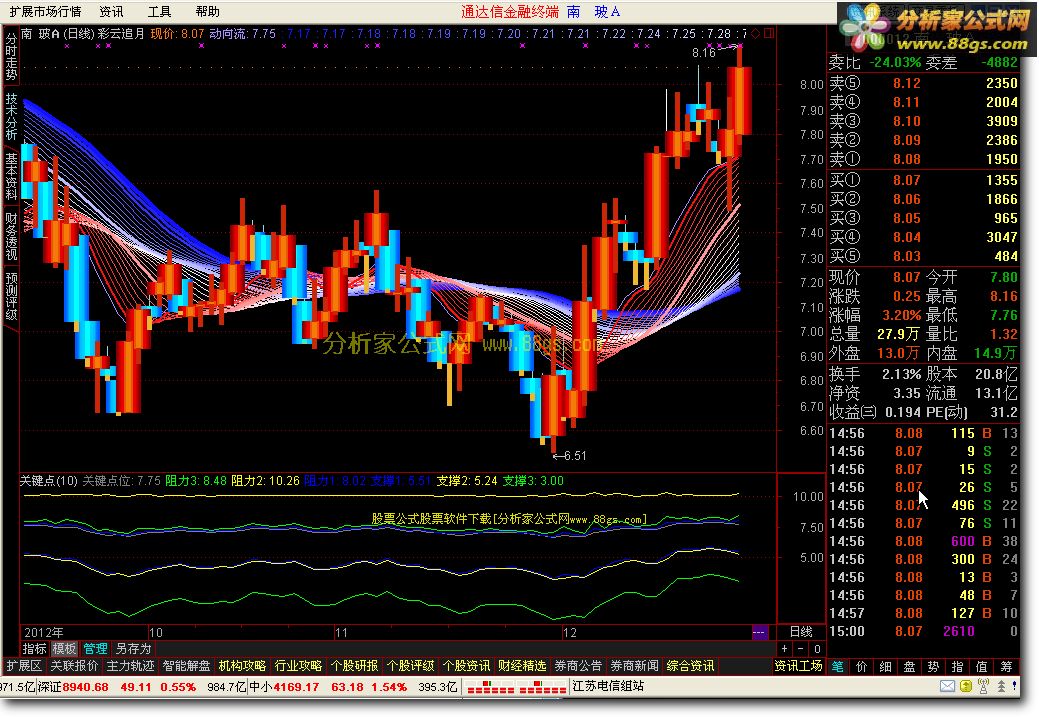Open the 券商公告 tab
Image resolution: width=1039 pixels, height=717 pixels.
578,666
